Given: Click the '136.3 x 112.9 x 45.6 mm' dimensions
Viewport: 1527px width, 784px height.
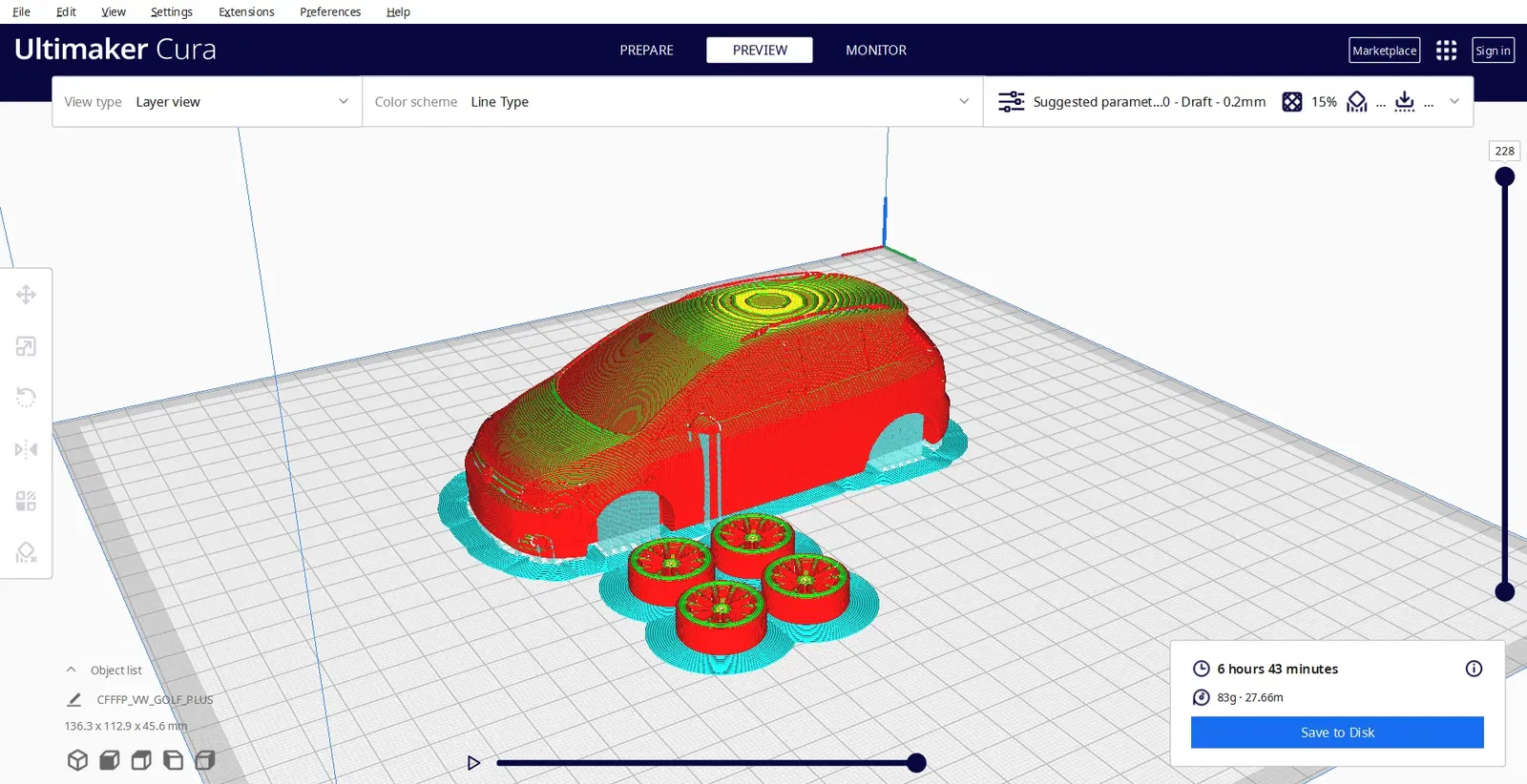Looking at the screenshot, I should (126, 726).
